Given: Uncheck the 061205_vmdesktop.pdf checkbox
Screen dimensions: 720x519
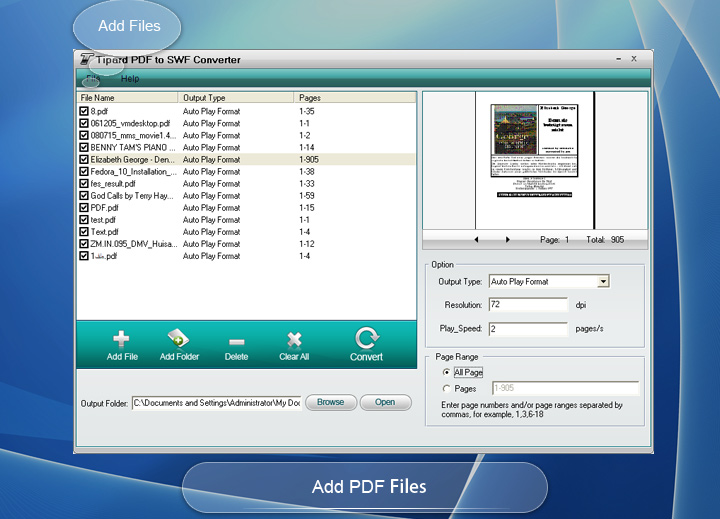Looking at the screenshot, I should tap(84, 123).
